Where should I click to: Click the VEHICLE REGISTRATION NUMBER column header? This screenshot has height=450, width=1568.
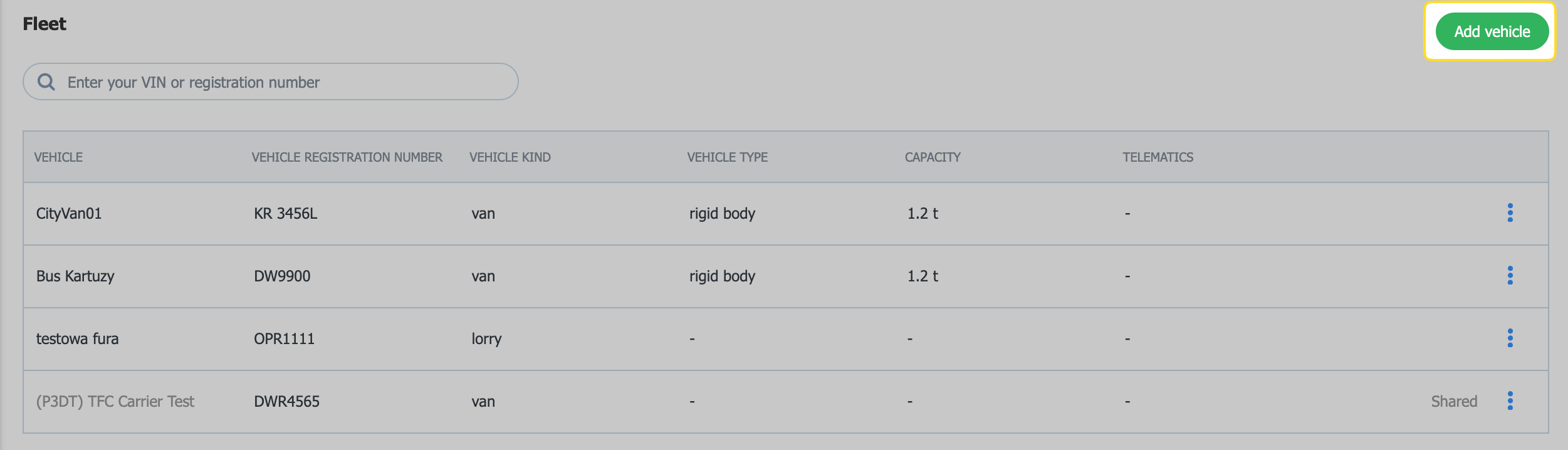347,157
